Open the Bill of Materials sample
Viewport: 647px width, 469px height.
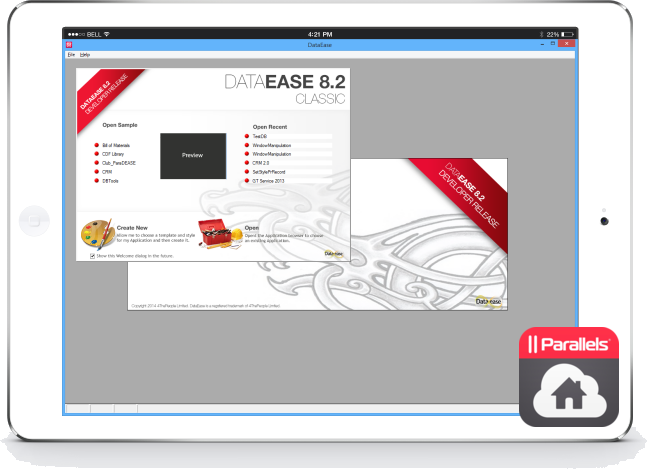coord(116,145)
